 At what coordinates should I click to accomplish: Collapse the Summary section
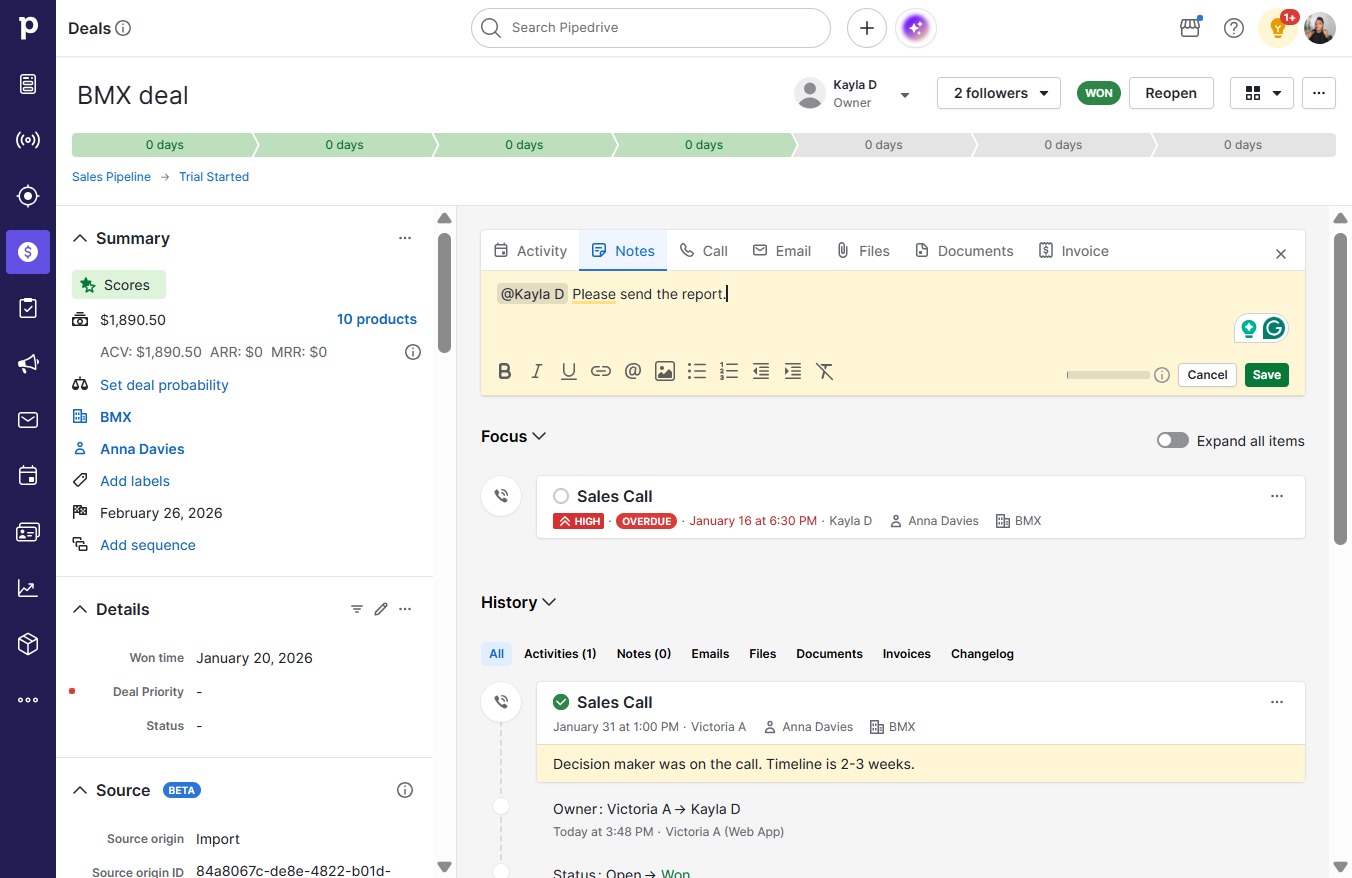click(x=80, y=238)
